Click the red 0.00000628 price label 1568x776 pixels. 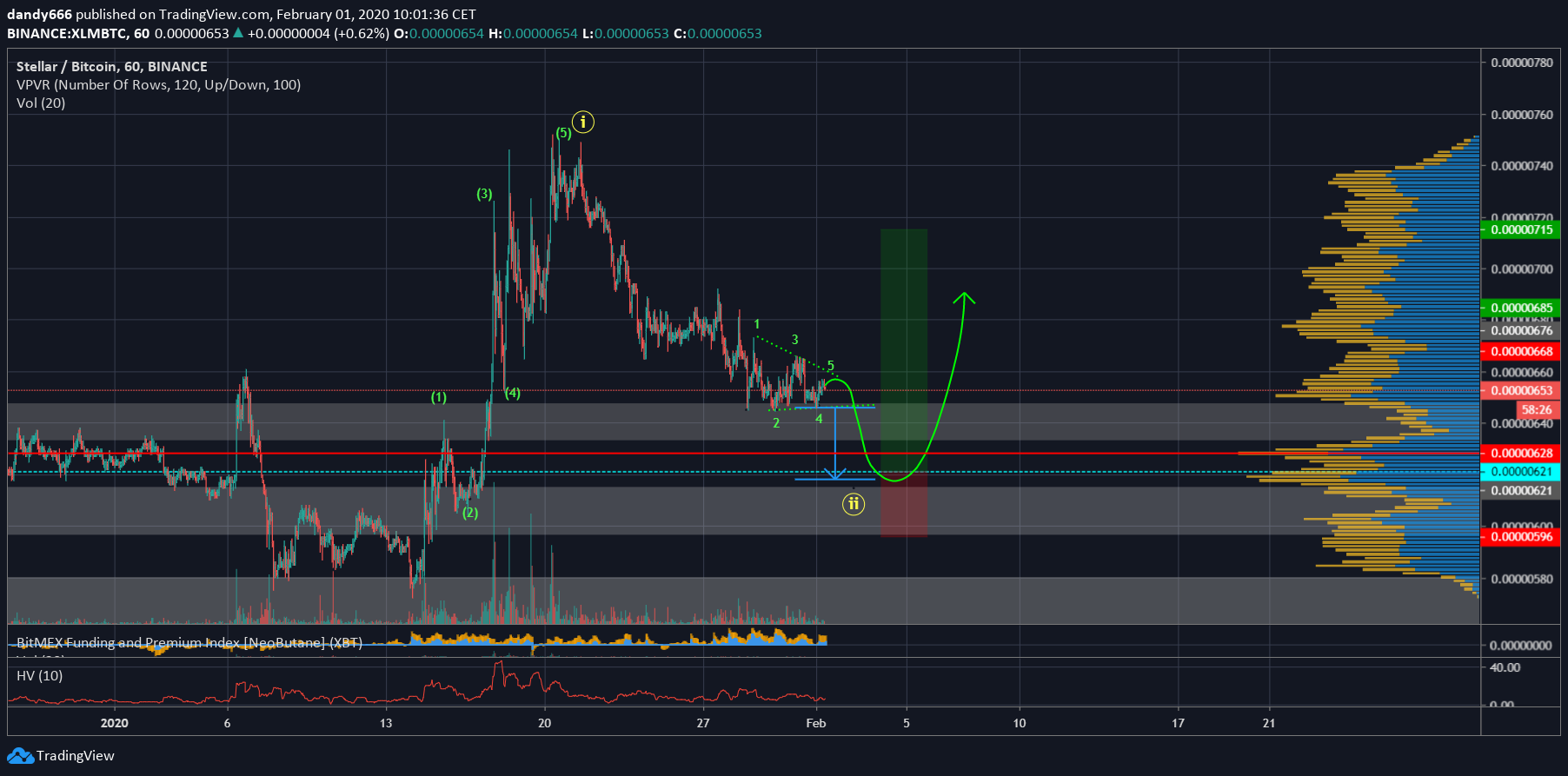[1520, 453]
